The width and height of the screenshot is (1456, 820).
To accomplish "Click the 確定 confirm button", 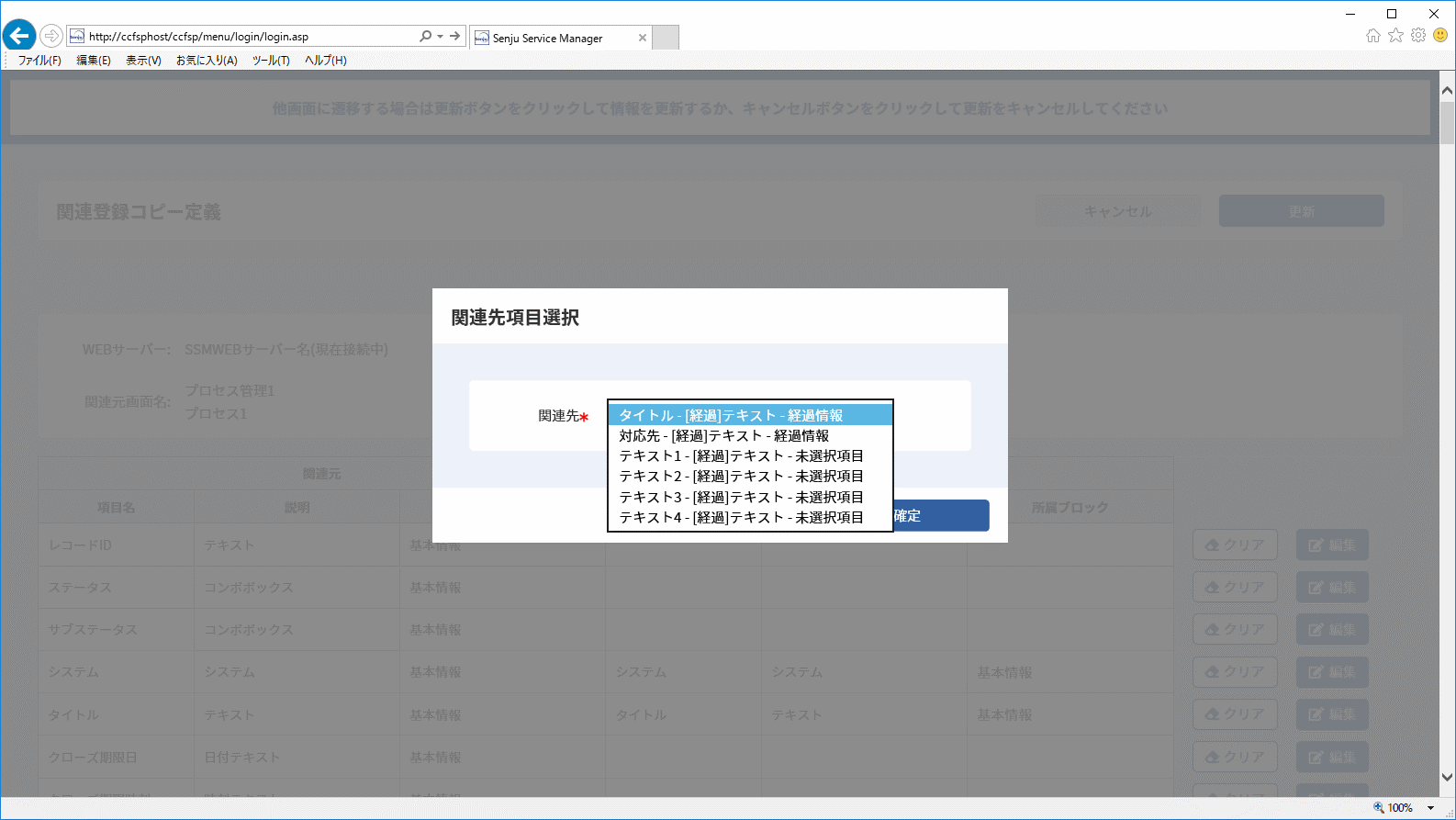I will (940, 515).
